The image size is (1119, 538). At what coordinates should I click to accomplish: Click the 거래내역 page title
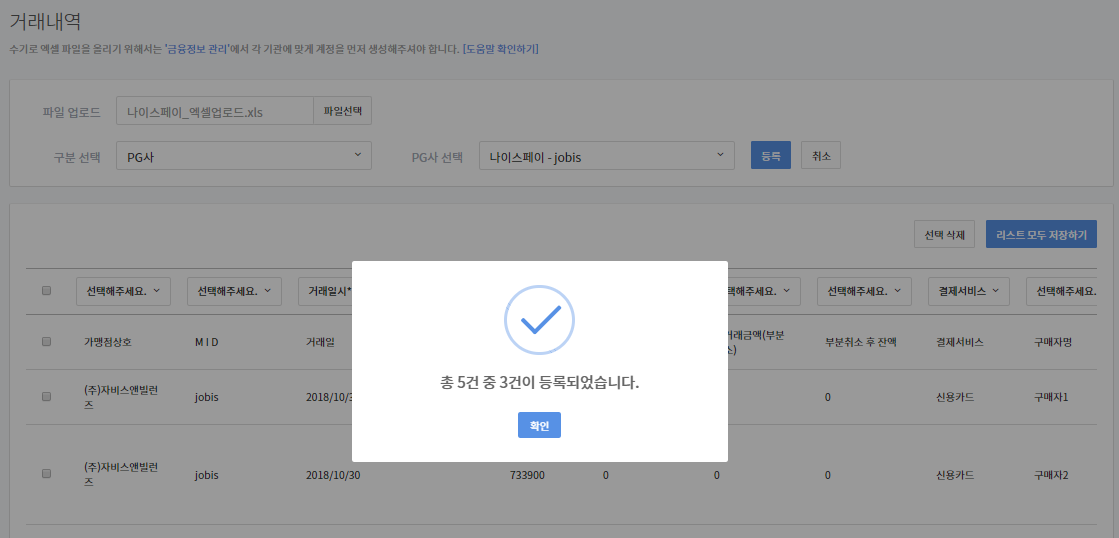(45, 21)
